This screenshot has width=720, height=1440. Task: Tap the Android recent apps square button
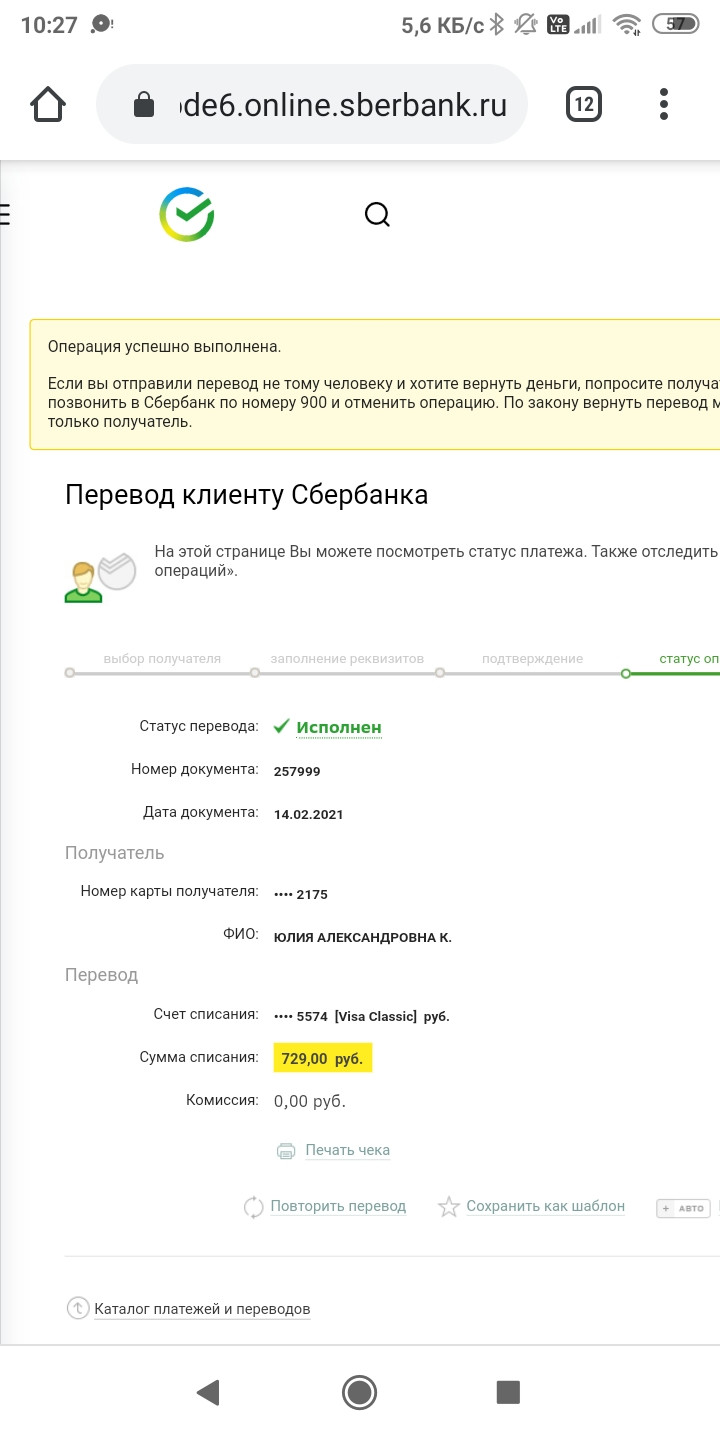click(x=509, y=1392)
